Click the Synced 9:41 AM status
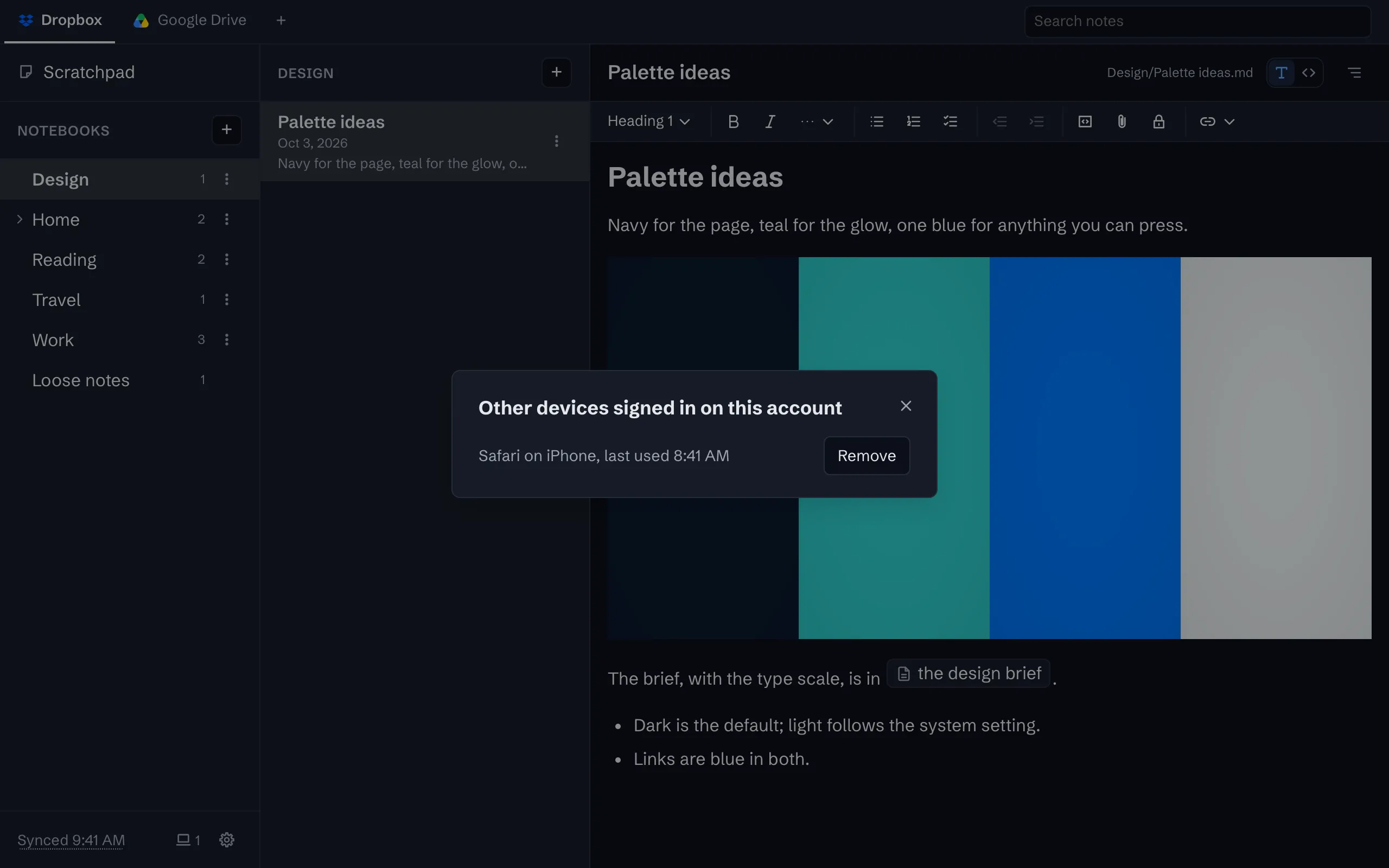 point(71,840)
